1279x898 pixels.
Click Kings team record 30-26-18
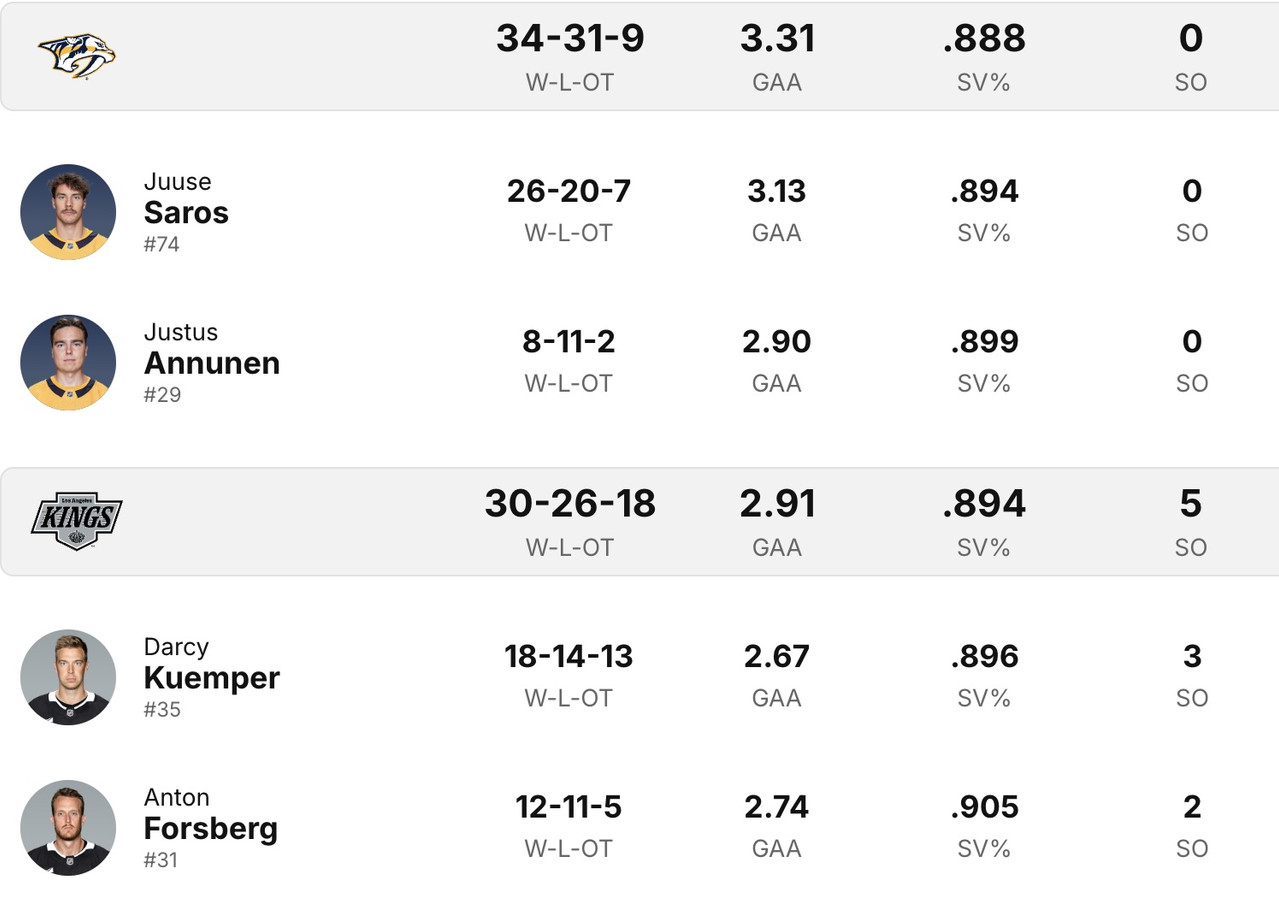(x=570, y=504)
